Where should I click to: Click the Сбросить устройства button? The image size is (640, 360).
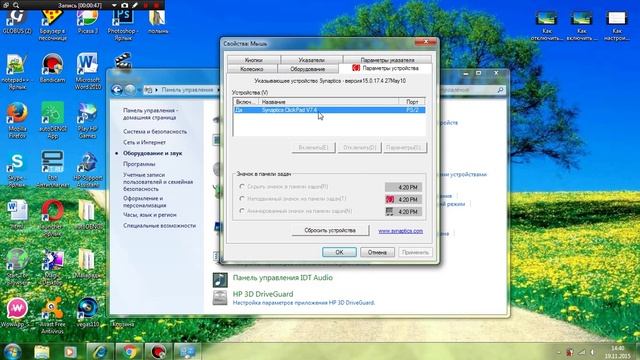[x=330, y=230]
